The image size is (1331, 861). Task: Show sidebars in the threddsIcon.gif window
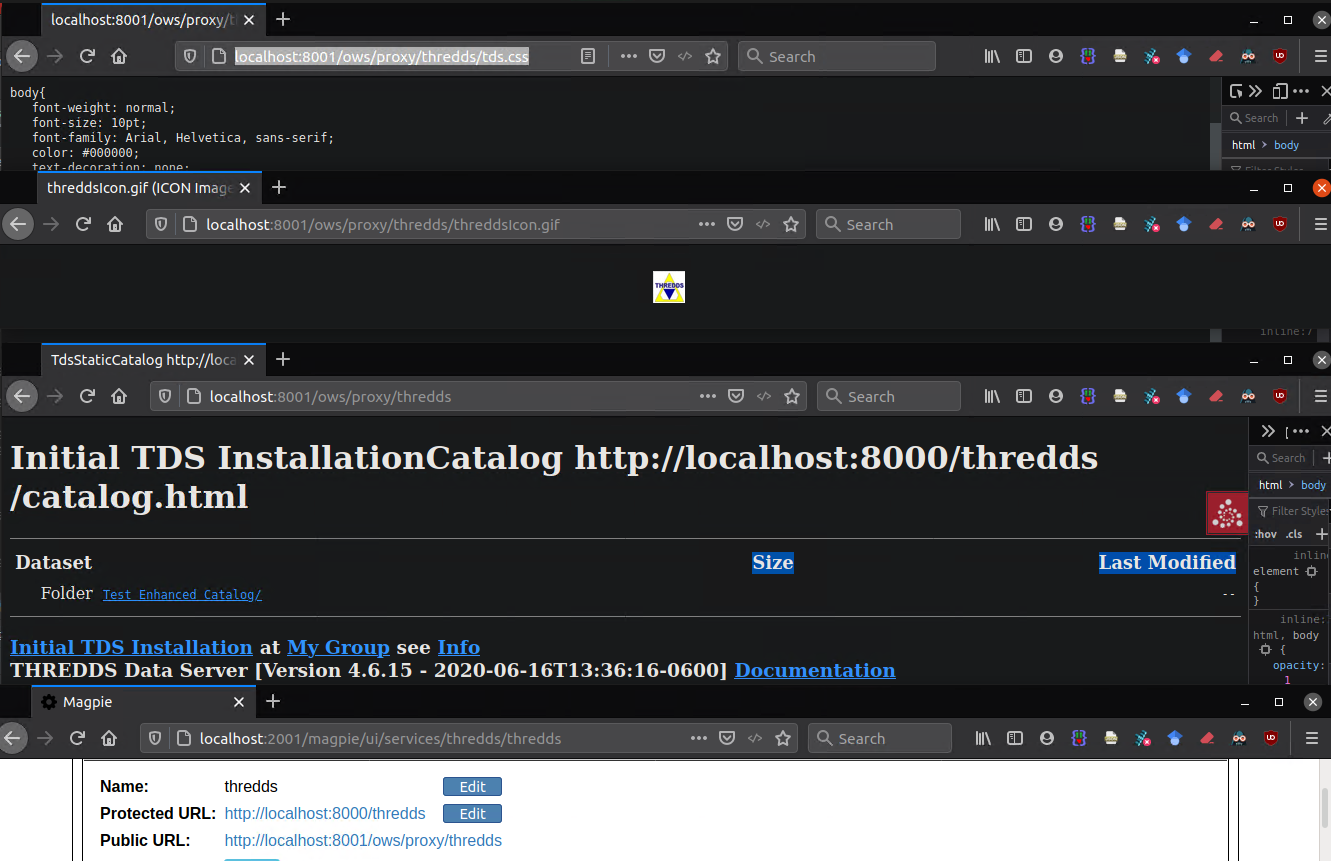click(1023, 225)
